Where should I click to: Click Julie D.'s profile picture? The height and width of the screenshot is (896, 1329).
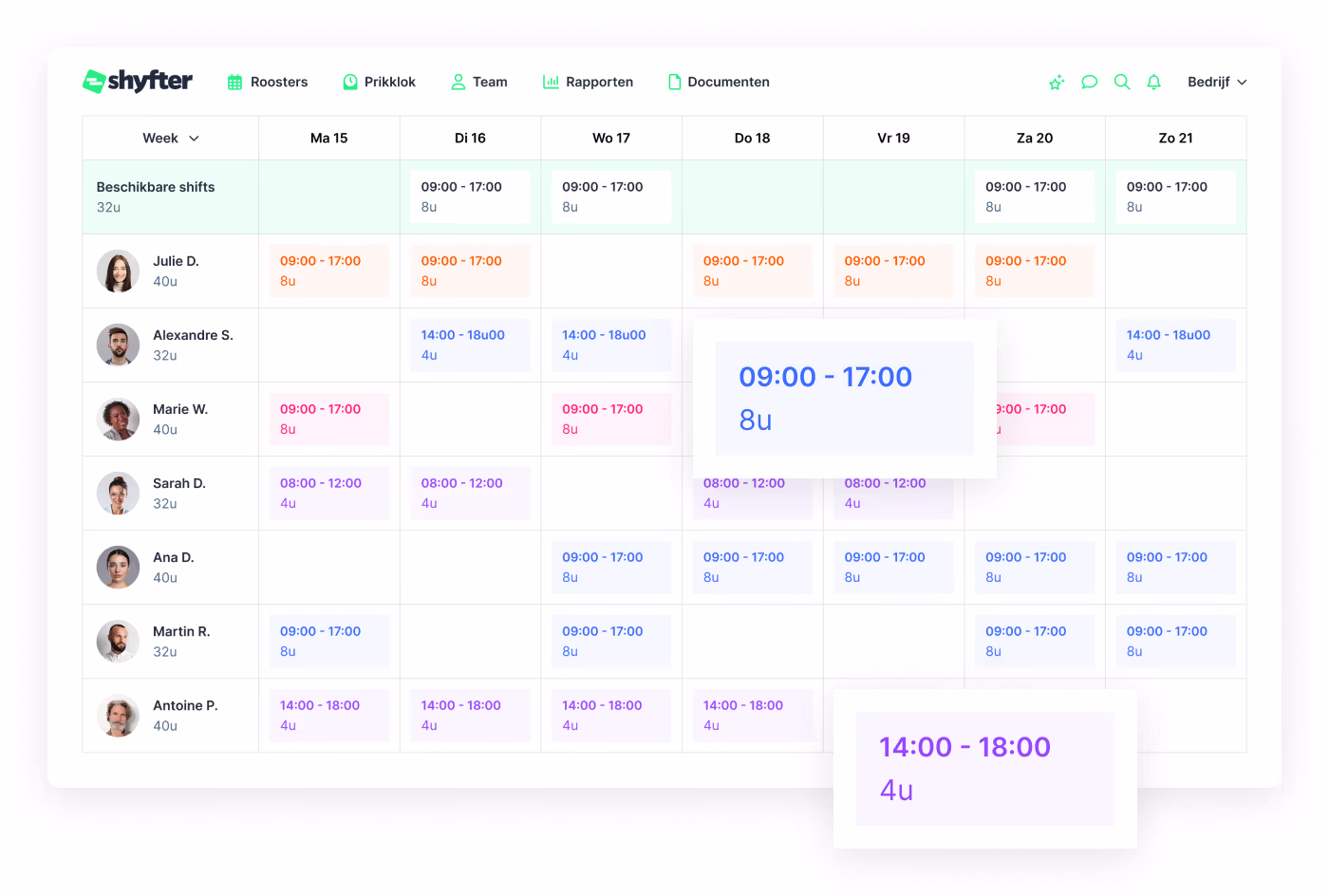[x=118, y=271]
